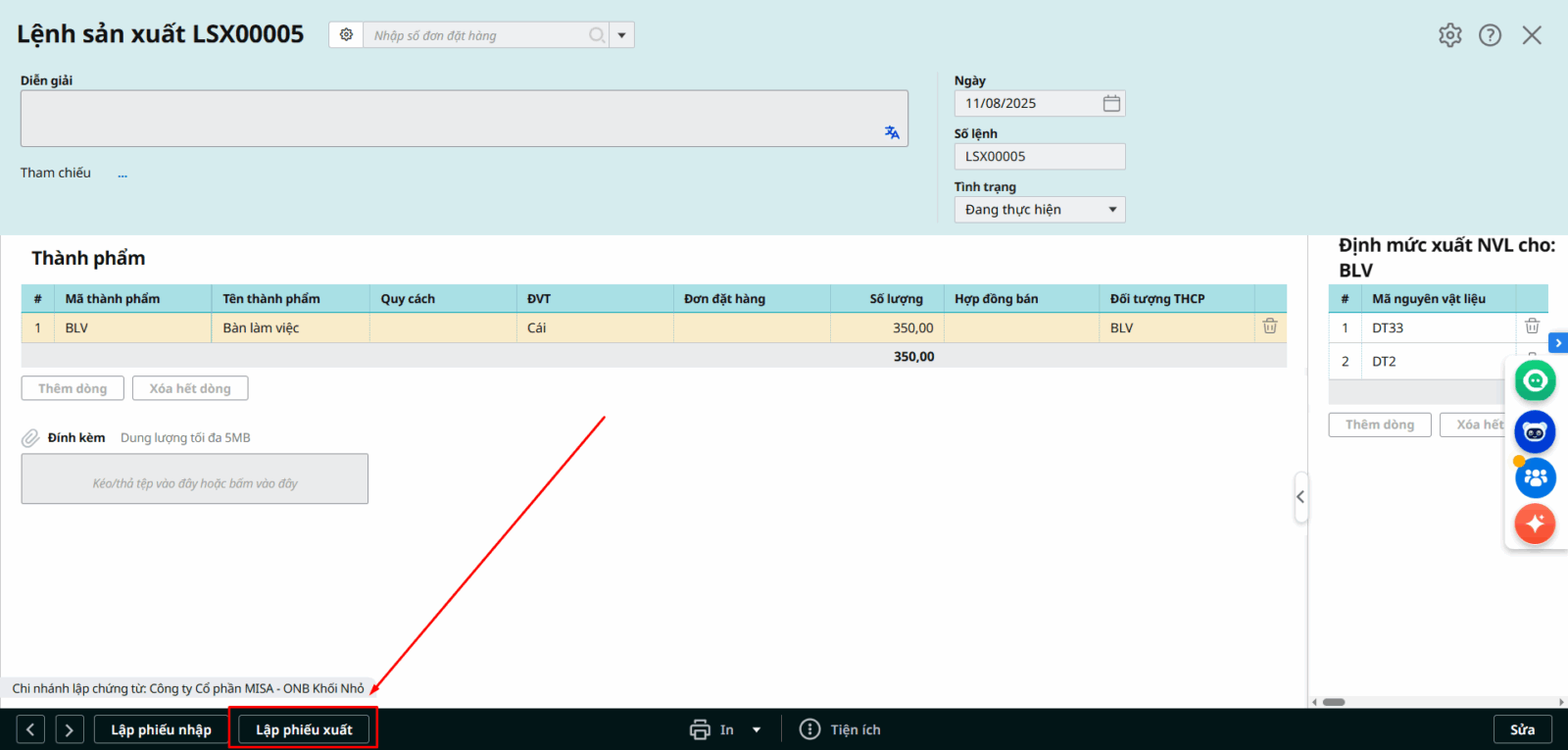This screenshot has width=1568, height=750.
Task: Click the Lập phiếu xuất button
Action: (x=304, y=729)
